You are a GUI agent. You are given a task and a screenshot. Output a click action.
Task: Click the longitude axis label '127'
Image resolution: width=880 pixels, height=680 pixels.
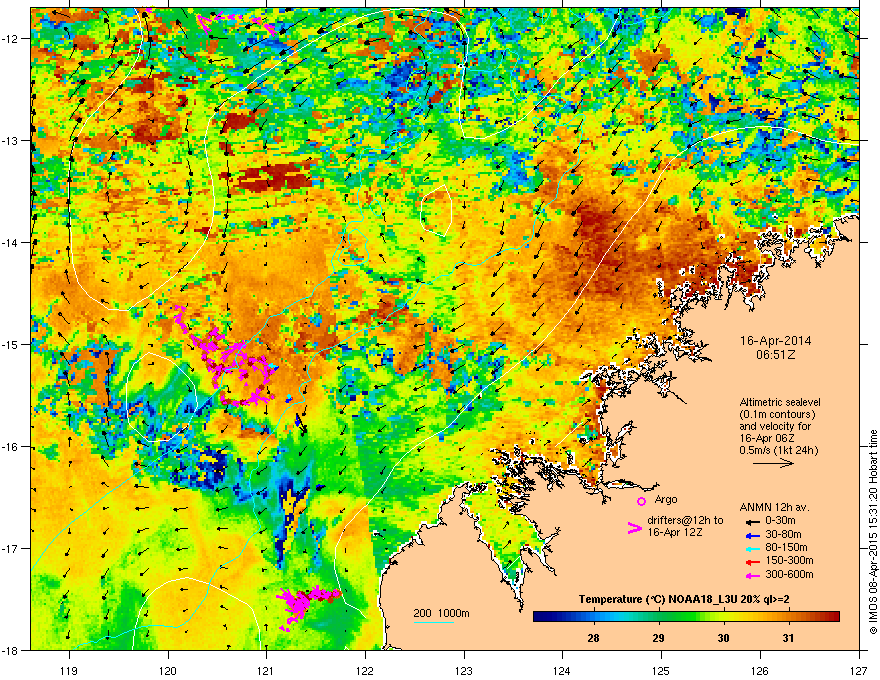[859, 670]
